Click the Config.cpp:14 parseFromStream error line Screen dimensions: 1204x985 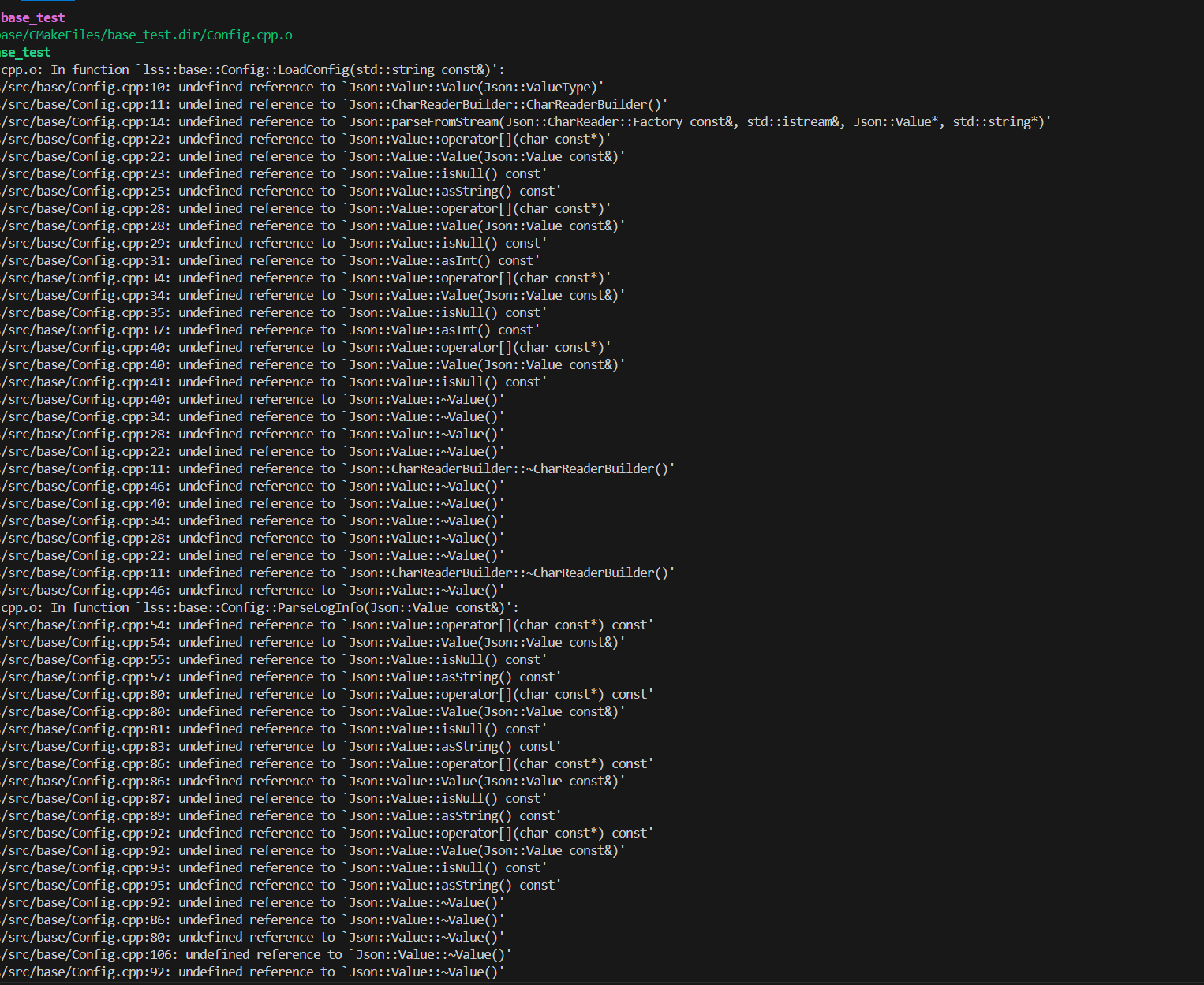526,121
